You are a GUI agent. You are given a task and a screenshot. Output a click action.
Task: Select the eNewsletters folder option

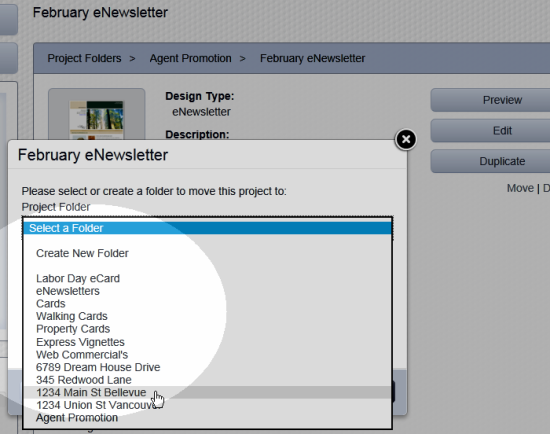click(207, 291)
